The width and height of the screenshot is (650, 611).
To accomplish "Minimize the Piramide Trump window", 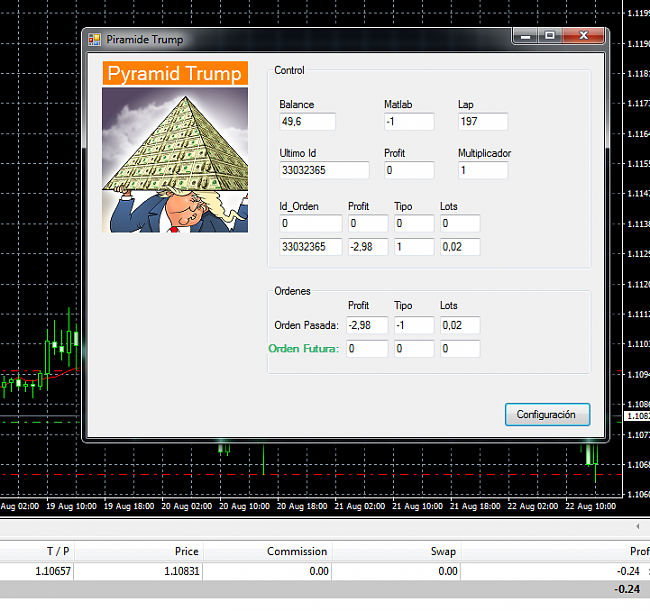I will [x=524, y=37].
